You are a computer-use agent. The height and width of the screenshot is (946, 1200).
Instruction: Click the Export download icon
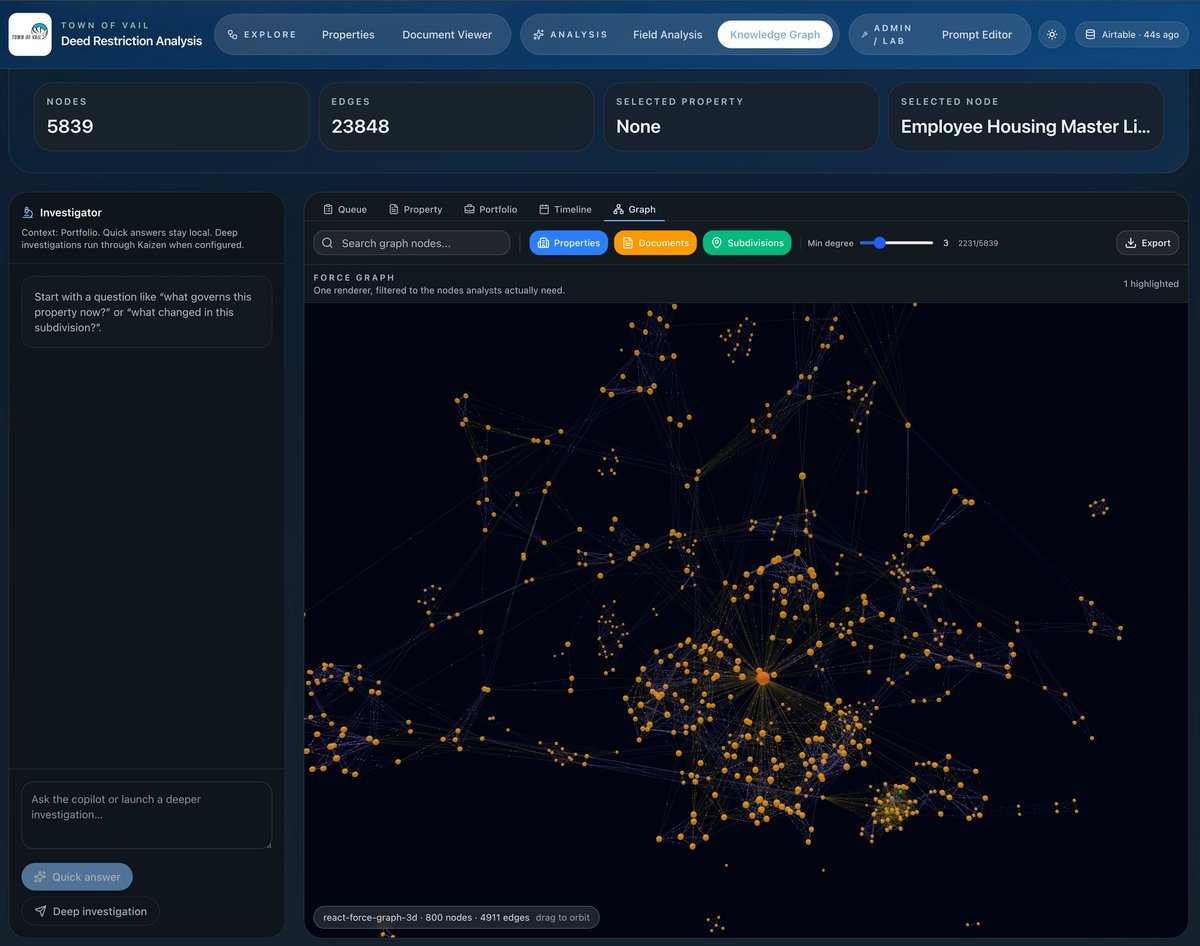(1131, 243)
